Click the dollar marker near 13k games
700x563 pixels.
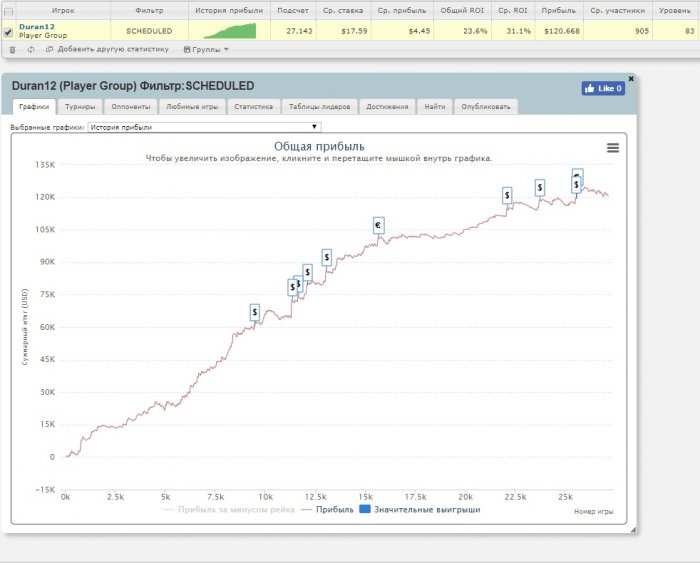(x=326, y=257)
